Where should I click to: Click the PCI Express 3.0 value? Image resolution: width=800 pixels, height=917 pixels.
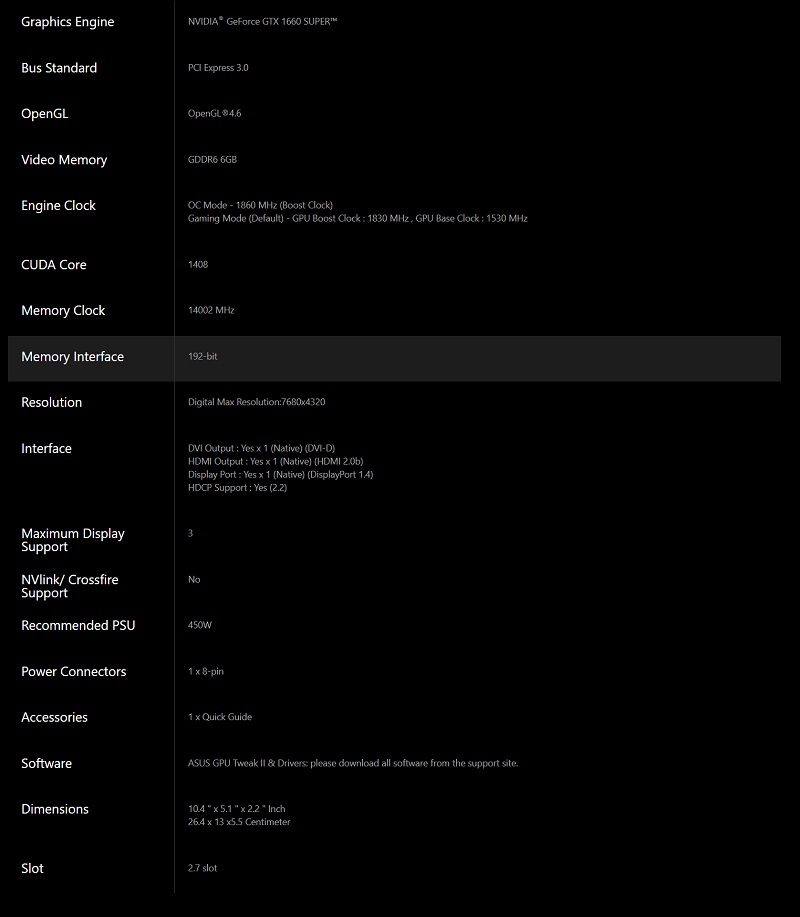[x=218, y=68]
